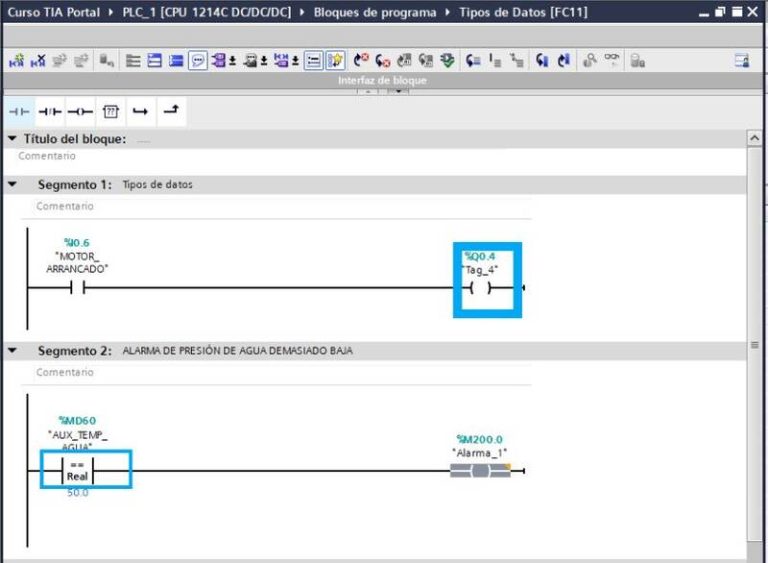Click Comentario field under Segmento 2
This screenshot has height=563, width=768.
click(65, 372)
